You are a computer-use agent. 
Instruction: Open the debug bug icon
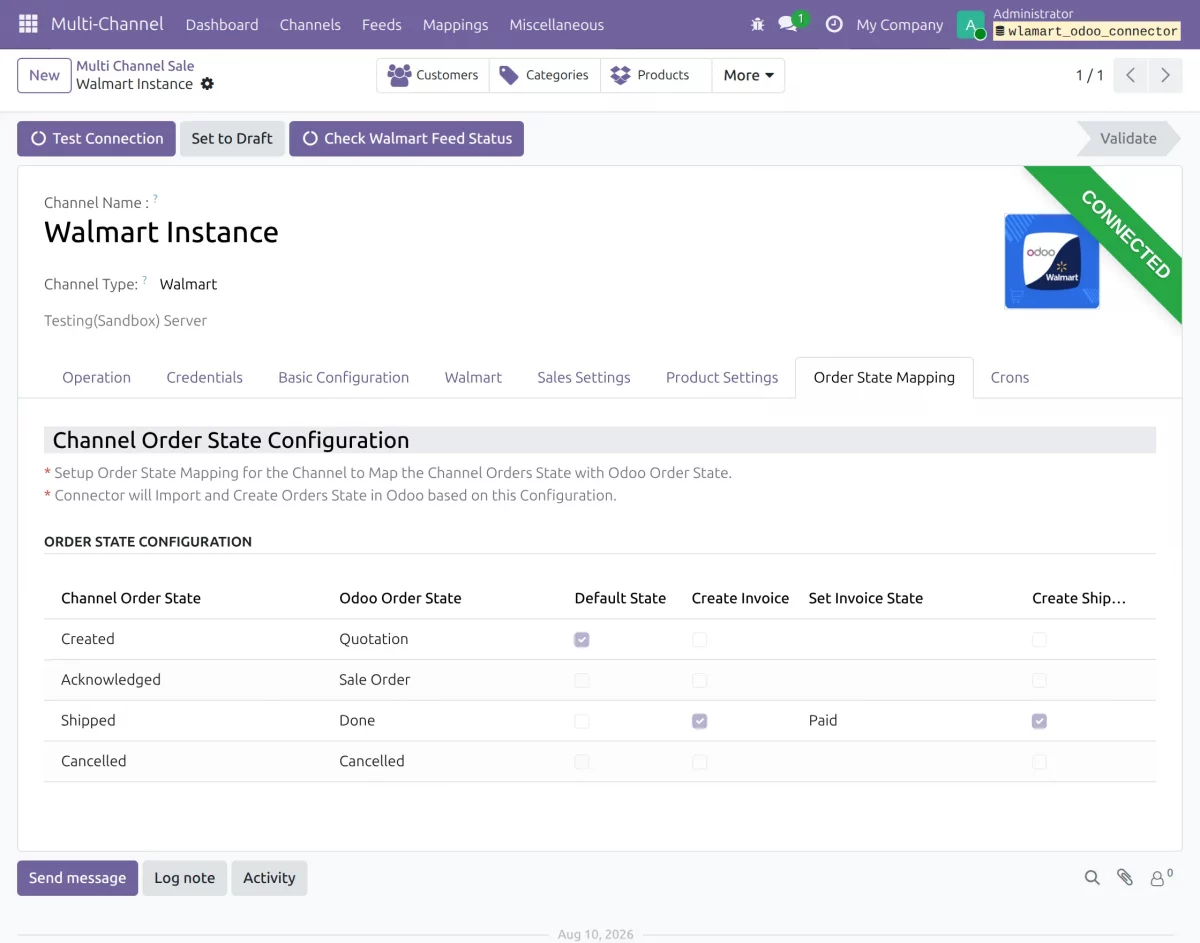coord(757,24)
